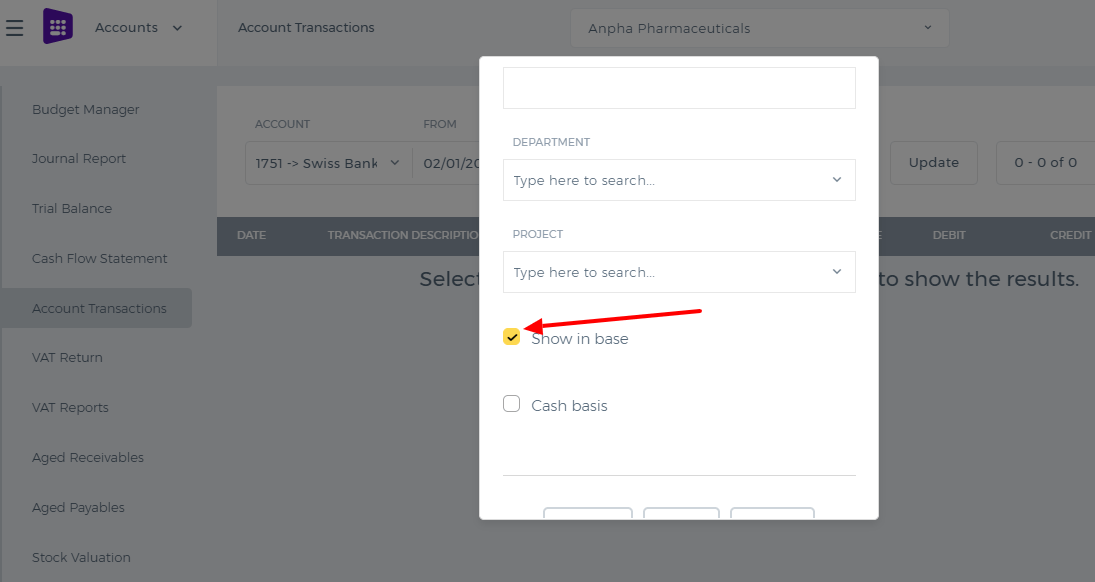1095x582 pixels.
Task: Enable the Cash basis checkbox
Action: (x=511, y=404)
